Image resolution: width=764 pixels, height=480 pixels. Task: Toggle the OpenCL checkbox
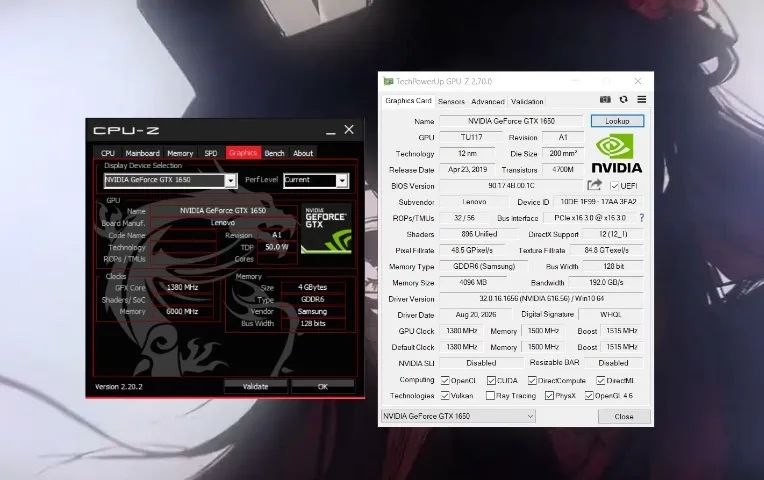point(445,380)
